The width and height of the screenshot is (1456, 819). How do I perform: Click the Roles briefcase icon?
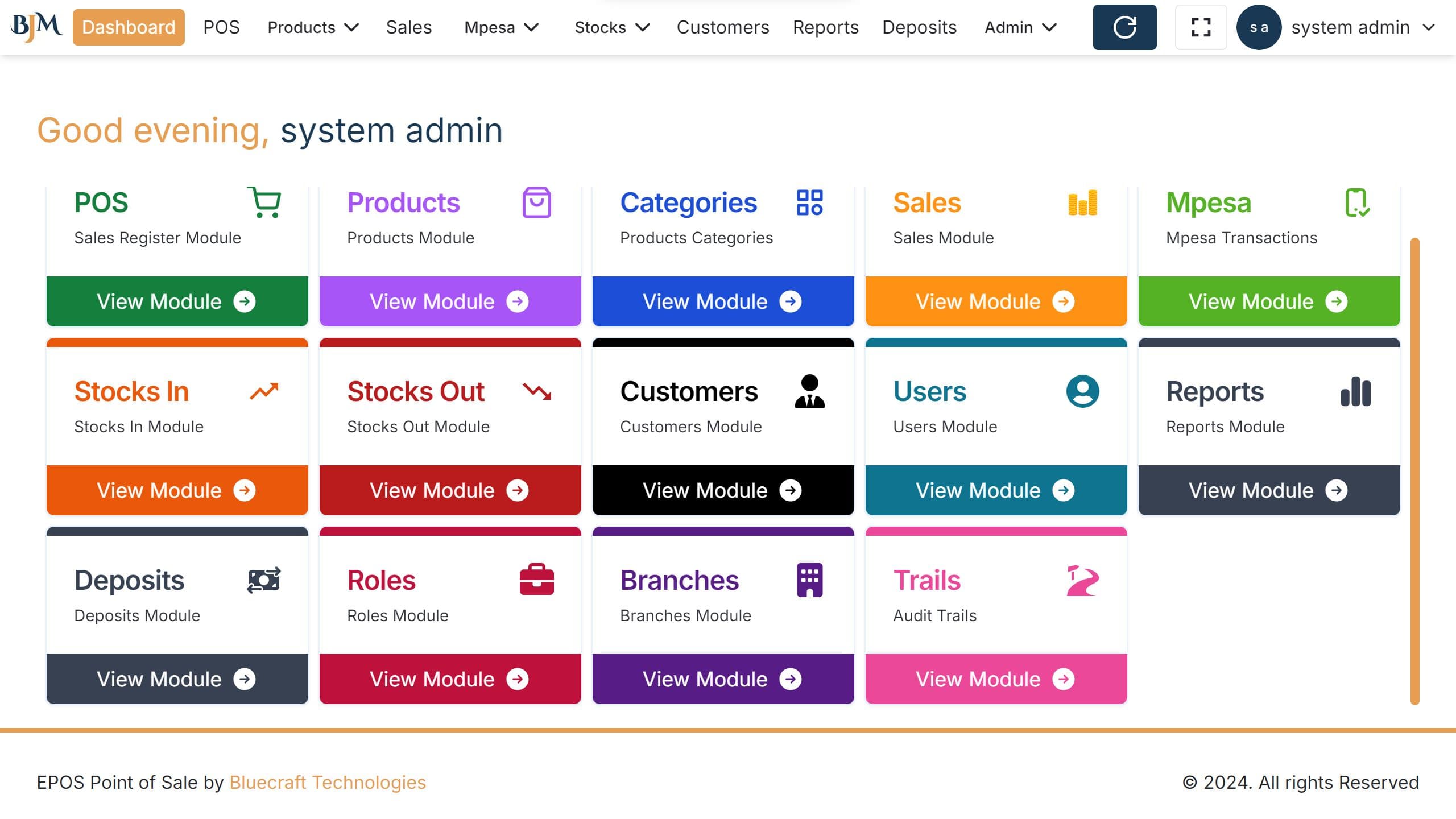click(536, 580)
